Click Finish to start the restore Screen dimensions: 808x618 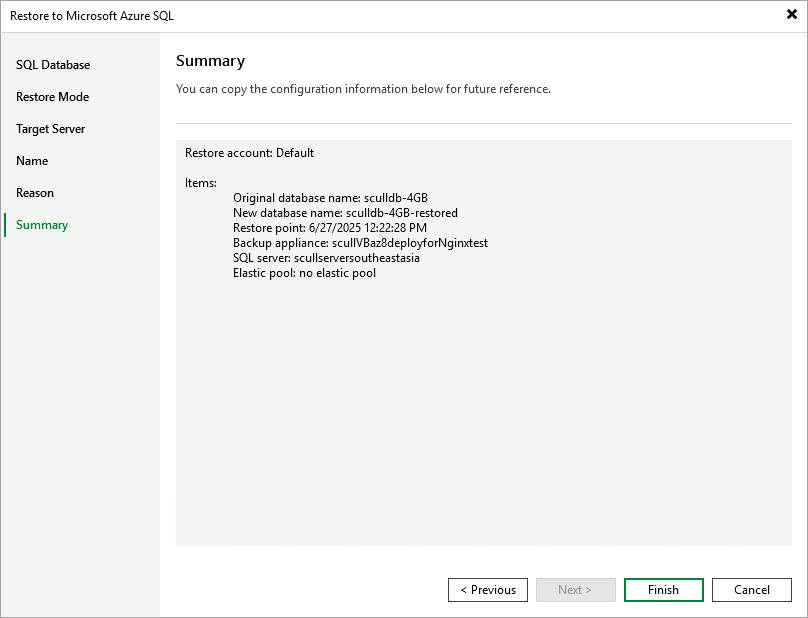tap(663, 590)
